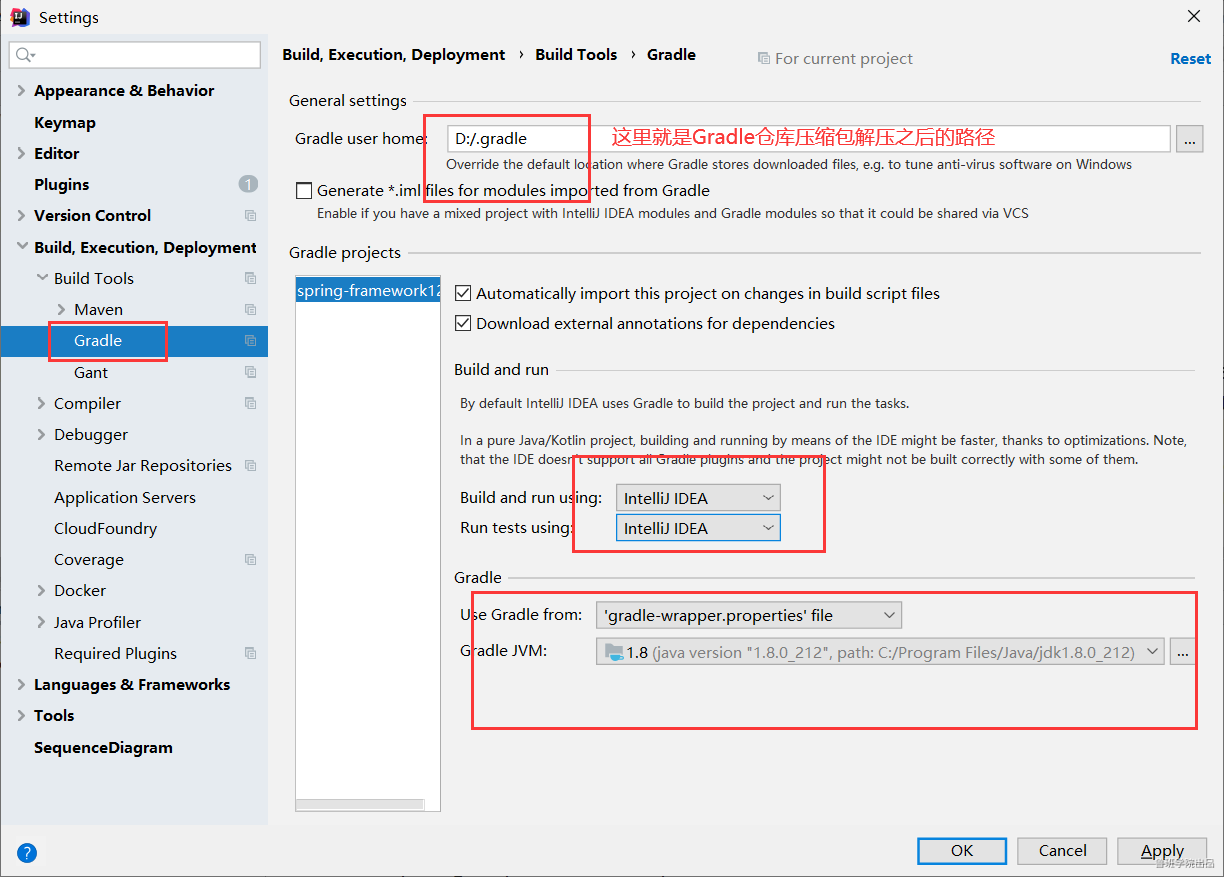Expand the Maven node arrow
The width and height of the screenshot is (1224, 877).
click(x=62, y=310)
